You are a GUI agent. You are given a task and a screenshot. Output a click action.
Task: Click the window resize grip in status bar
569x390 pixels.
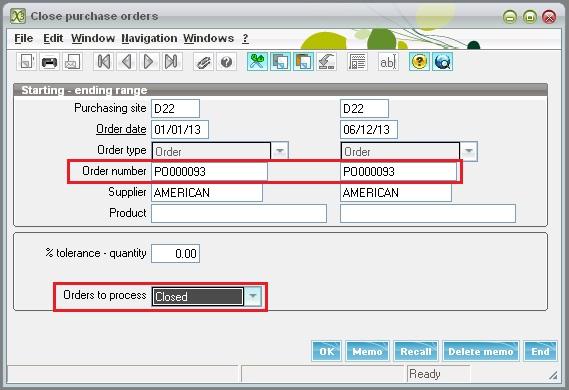553,375
